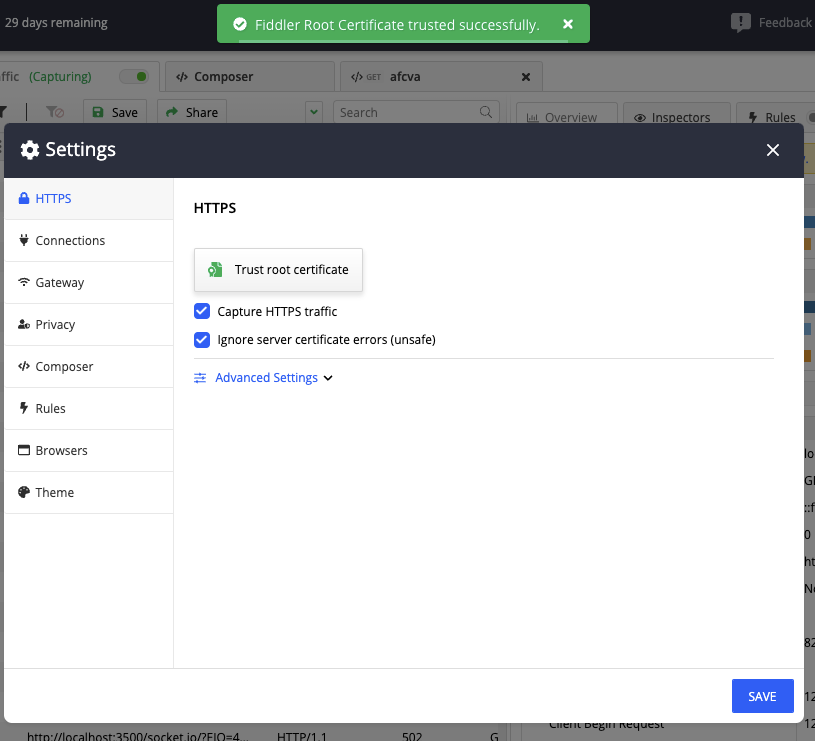815x741 pixels.
Task: Click the HTTPS padlock icon
Action: (24, 199)
